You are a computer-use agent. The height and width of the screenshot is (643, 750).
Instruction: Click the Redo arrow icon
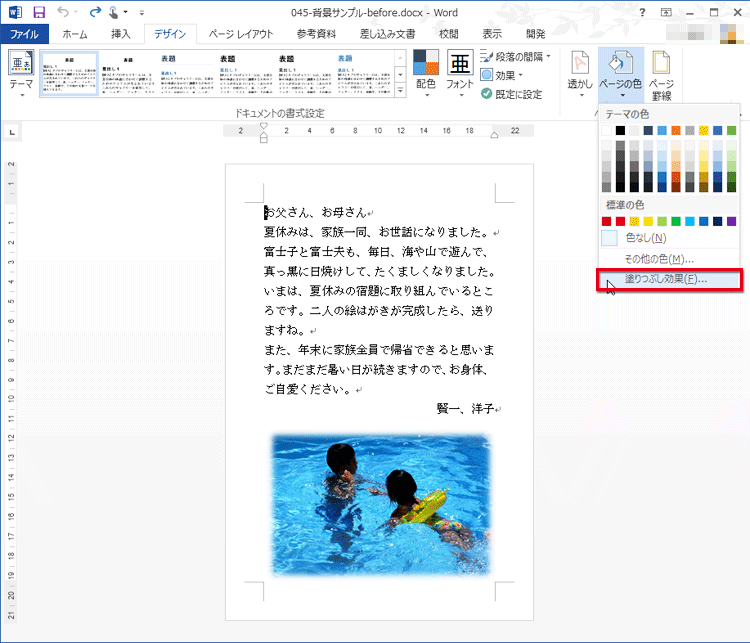click(x=96, y=11)
